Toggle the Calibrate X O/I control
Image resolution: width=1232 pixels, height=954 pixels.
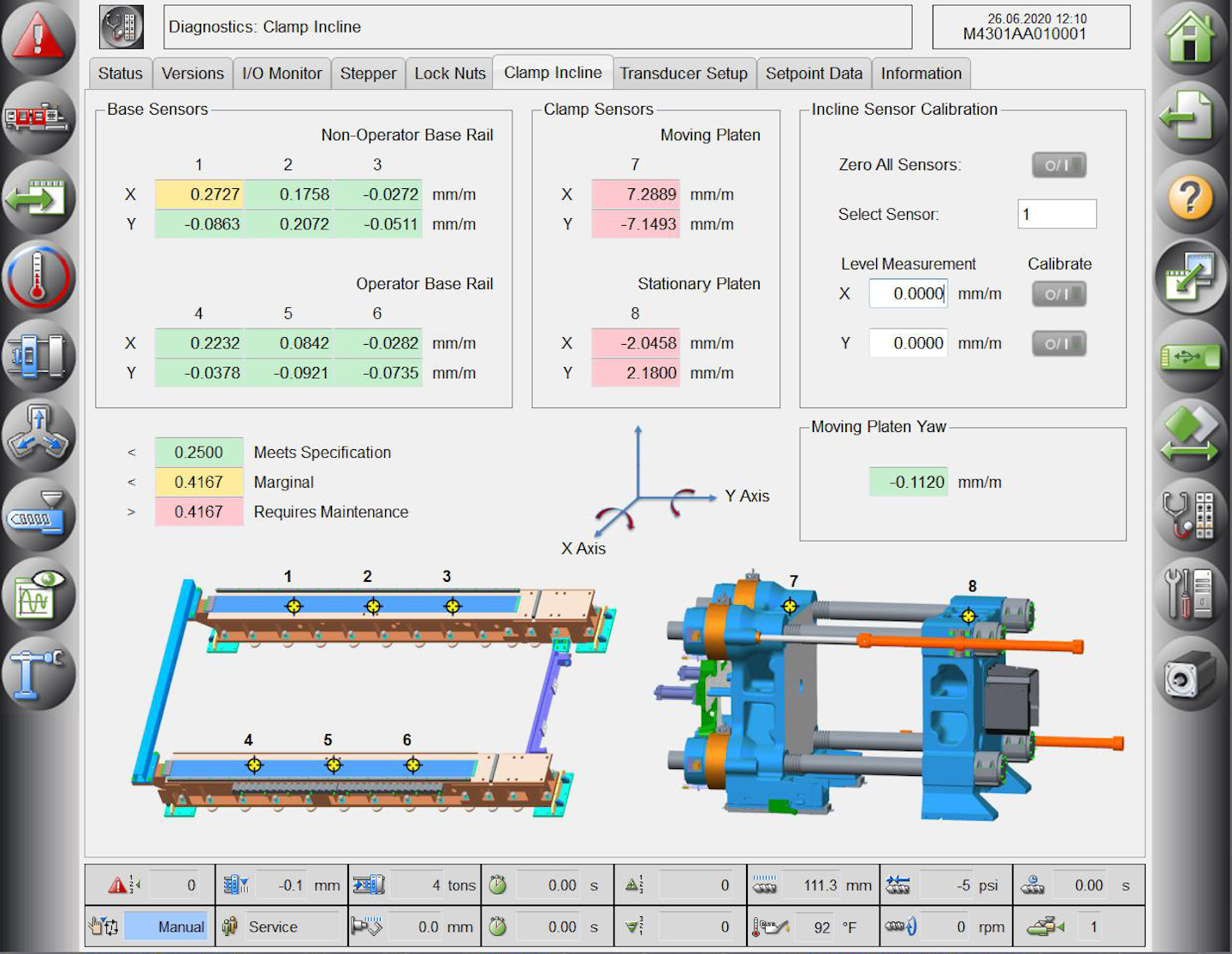[1058, 293]
